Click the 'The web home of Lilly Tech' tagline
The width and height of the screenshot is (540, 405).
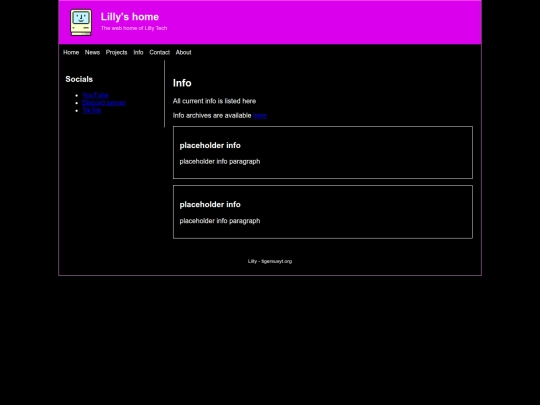tap(134, 28)
